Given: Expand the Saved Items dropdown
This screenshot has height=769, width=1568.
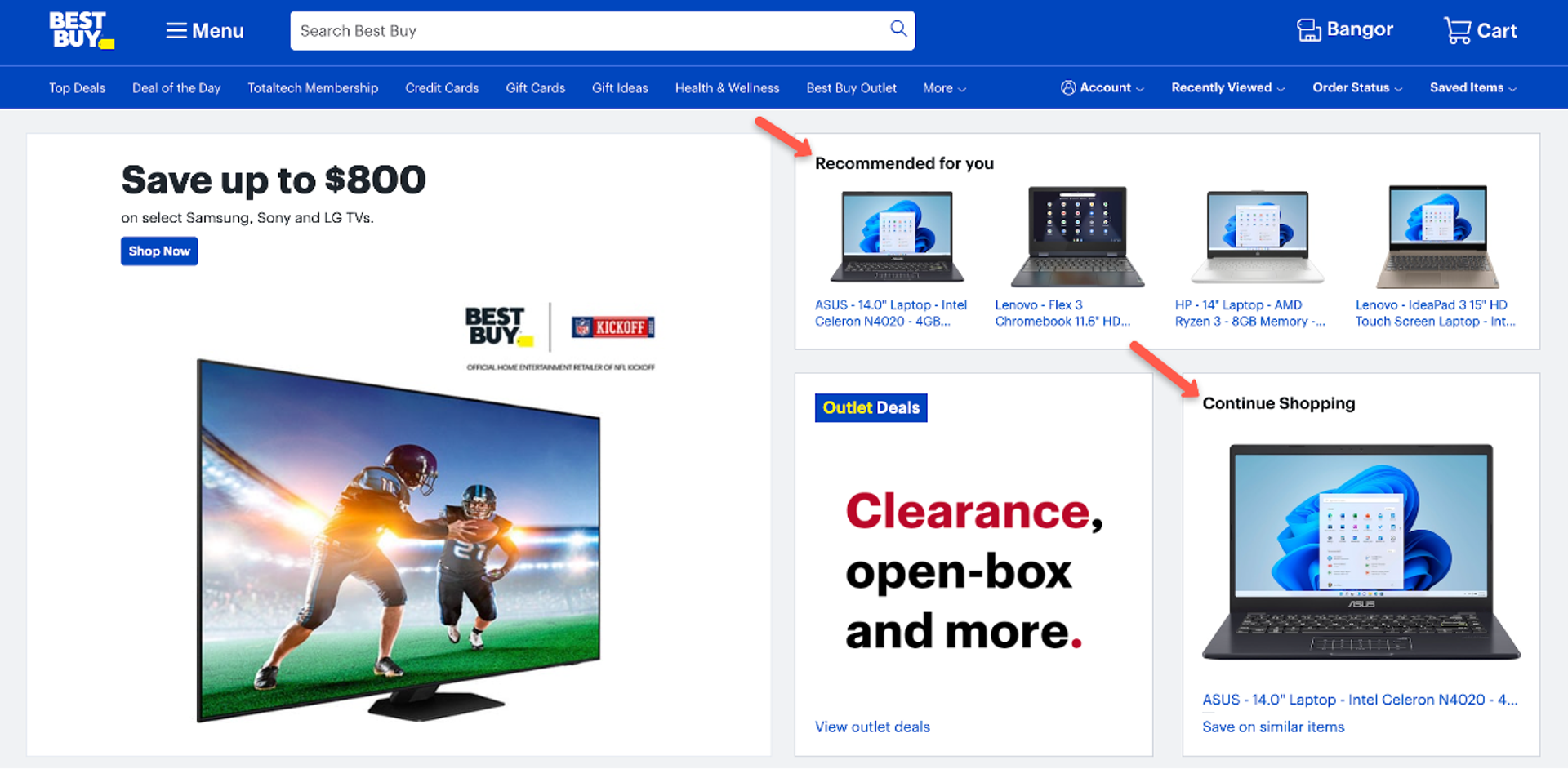Looking at the screenshot, I should 1473,87.
